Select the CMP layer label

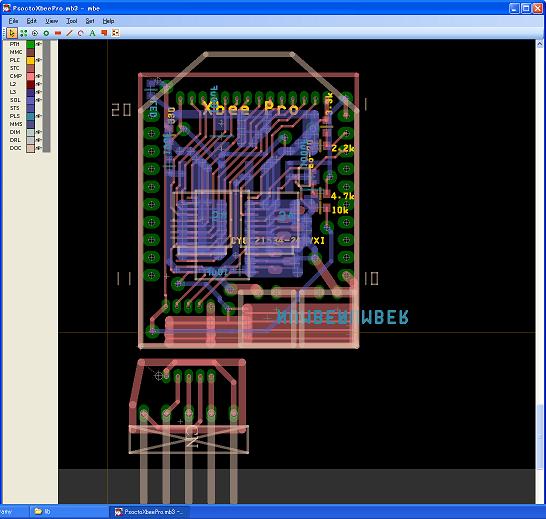tap(16, 76)
